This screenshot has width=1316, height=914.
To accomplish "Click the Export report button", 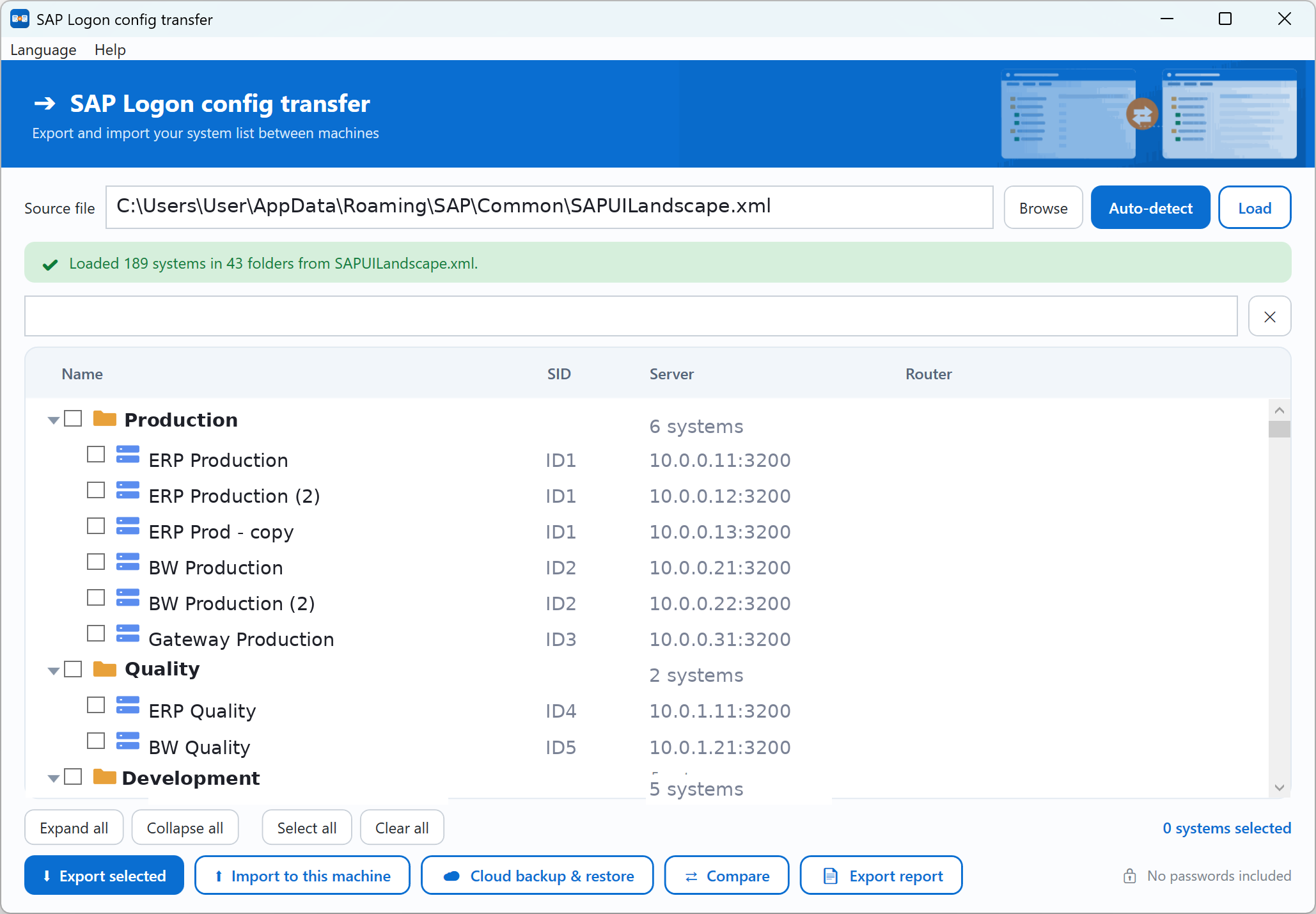I will (x=882, y=876).
